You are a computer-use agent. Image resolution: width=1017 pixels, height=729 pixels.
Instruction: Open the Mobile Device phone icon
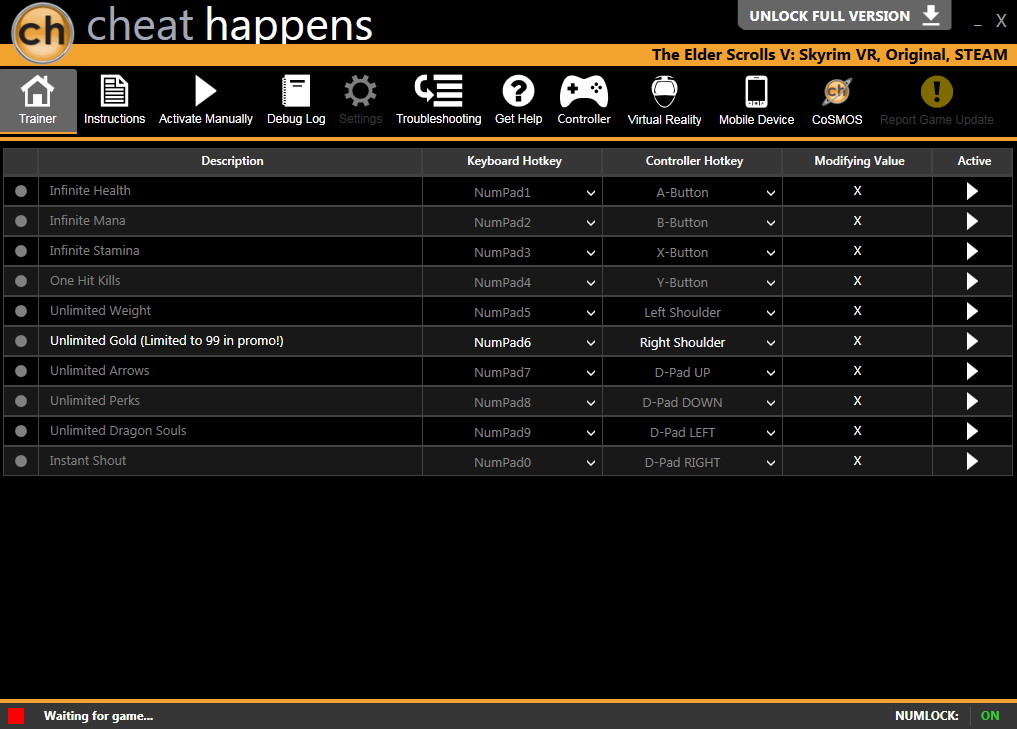(756, 91)
